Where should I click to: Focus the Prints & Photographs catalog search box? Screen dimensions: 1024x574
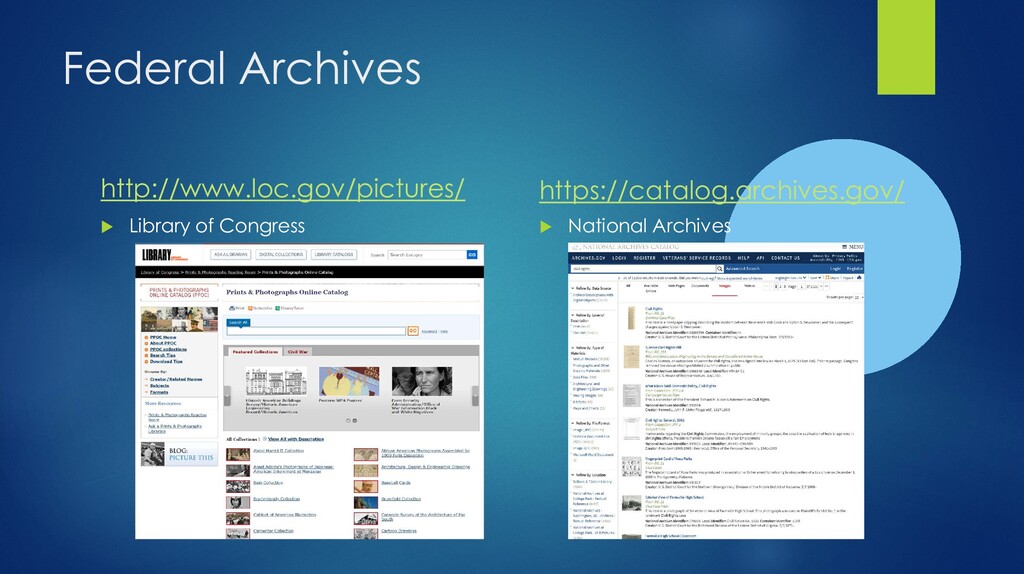coord(316,331)
